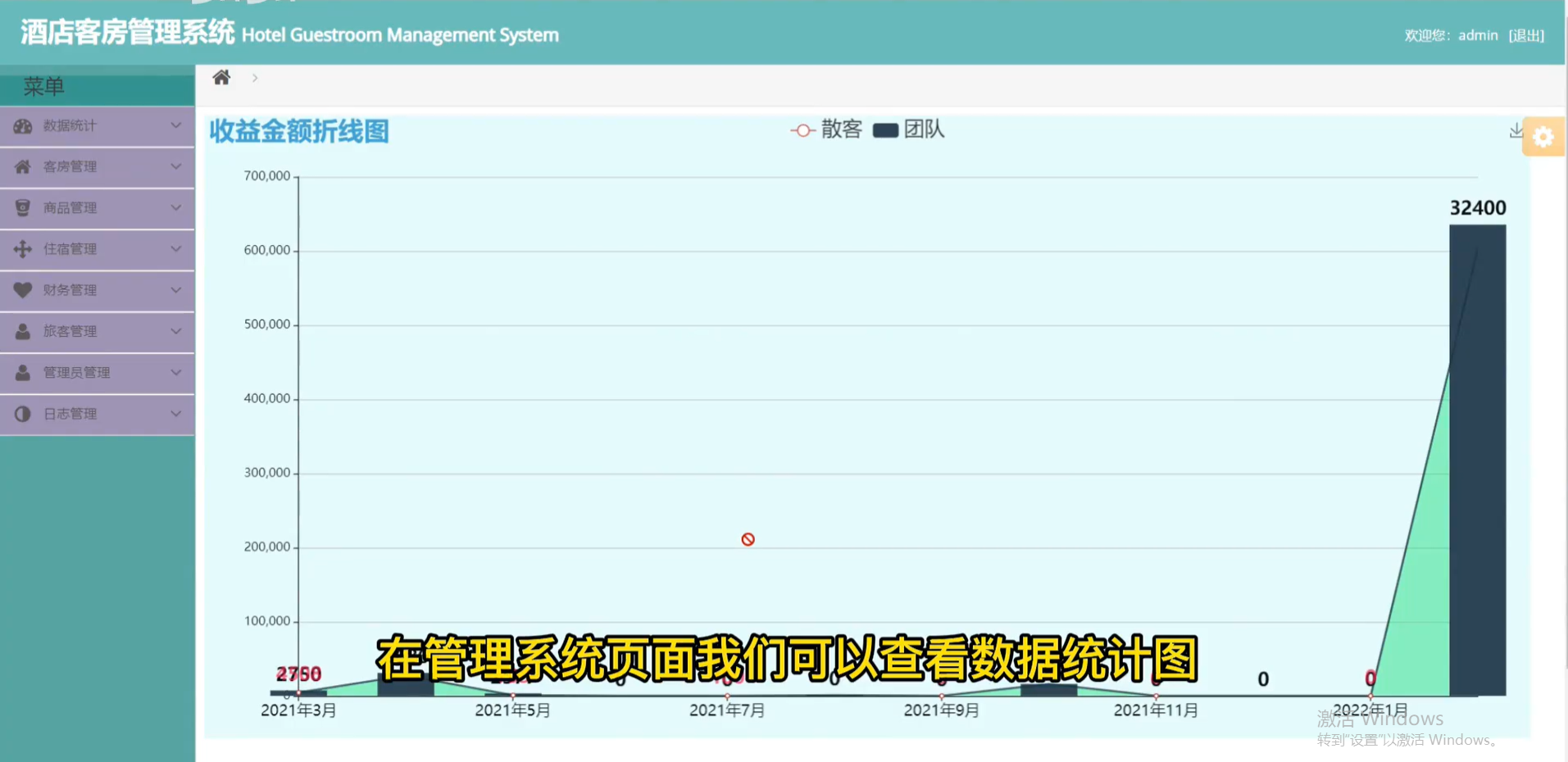Click the 2021年5月 axis label

513,710
